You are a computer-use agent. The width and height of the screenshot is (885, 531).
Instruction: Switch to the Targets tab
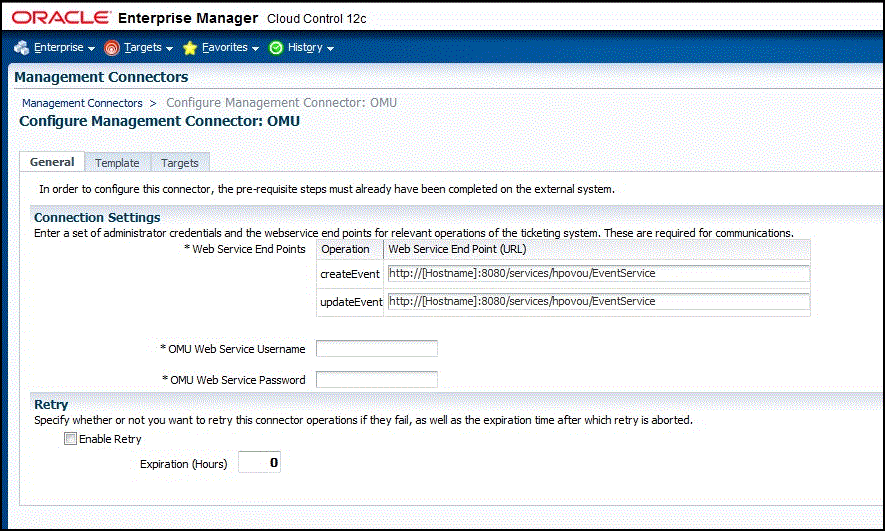click(x=179, y=163)
